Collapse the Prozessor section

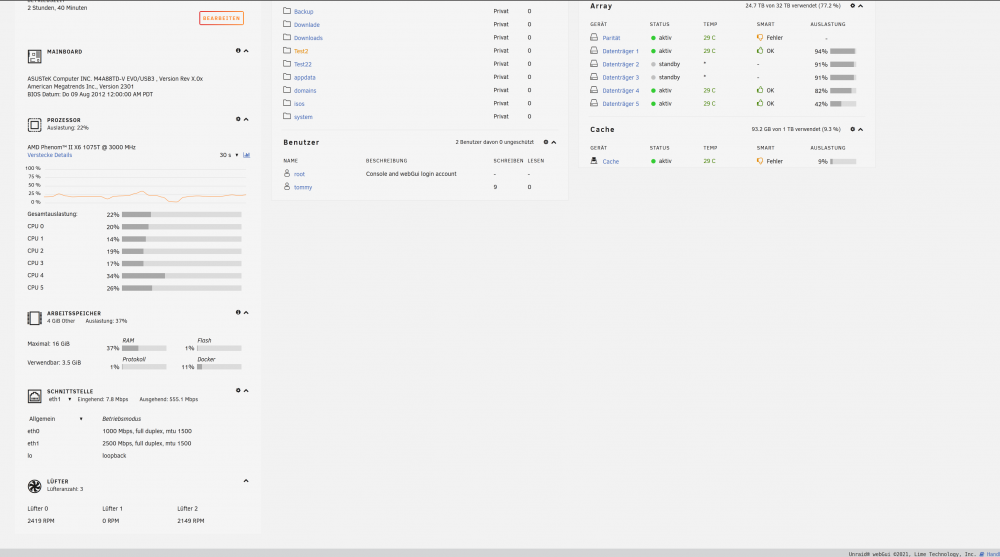246,119
